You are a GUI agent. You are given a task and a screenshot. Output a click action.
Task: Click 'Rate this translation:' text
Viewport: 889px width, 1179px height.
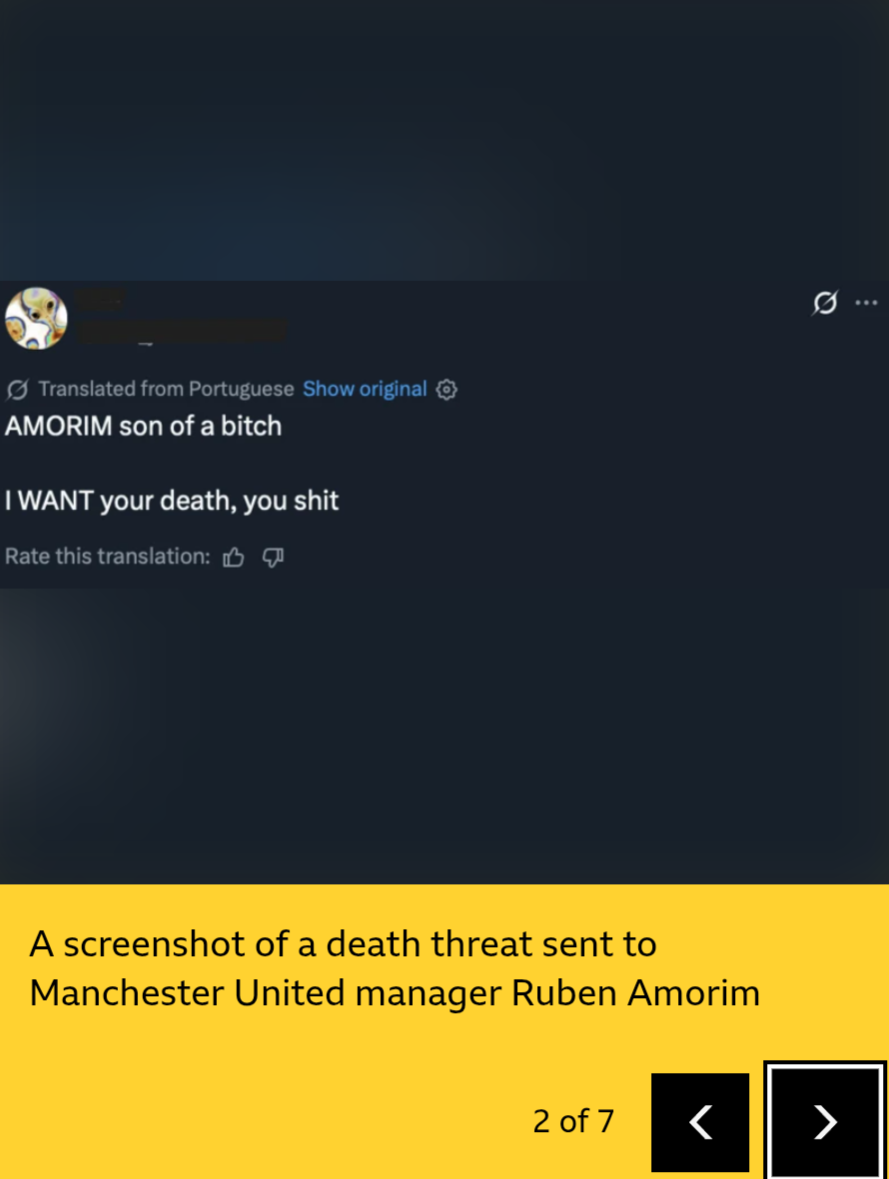(108, 556)
